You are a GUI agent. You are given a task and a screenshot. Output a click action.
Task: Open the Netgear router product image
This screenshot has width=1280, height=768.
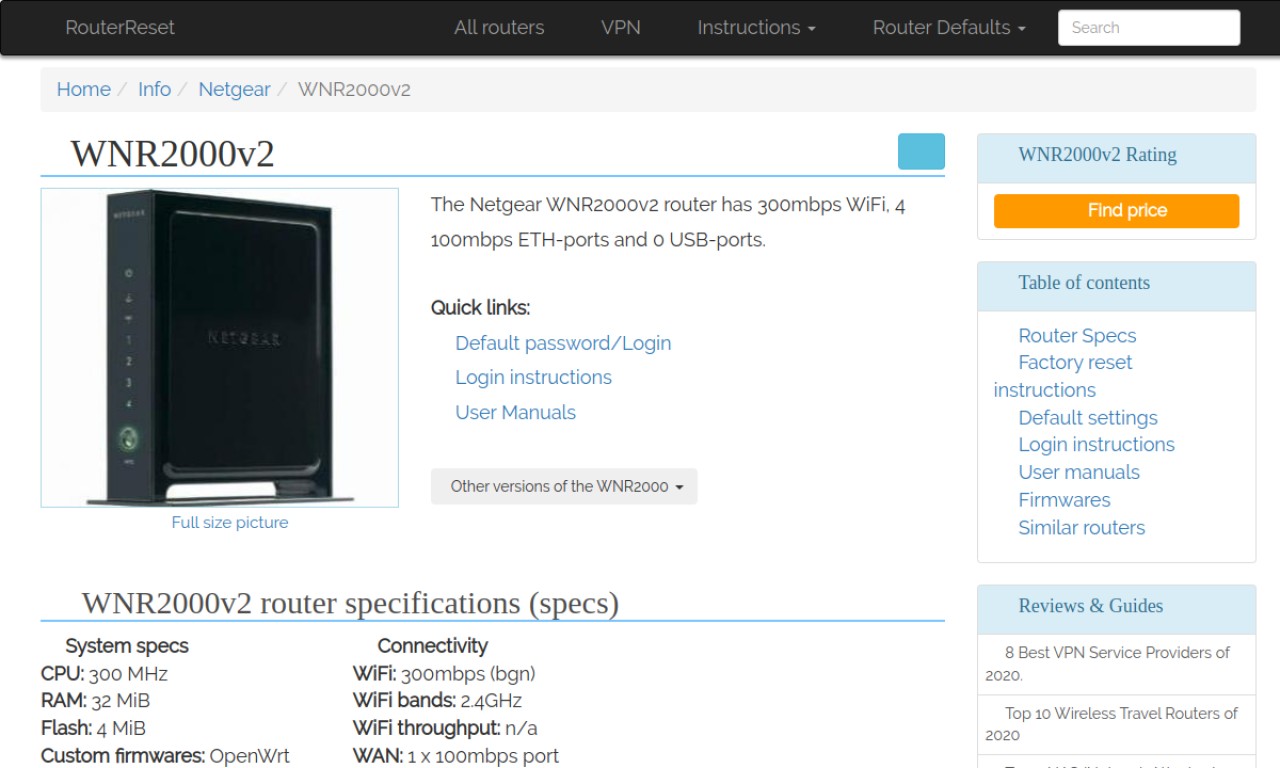point(220,347)
